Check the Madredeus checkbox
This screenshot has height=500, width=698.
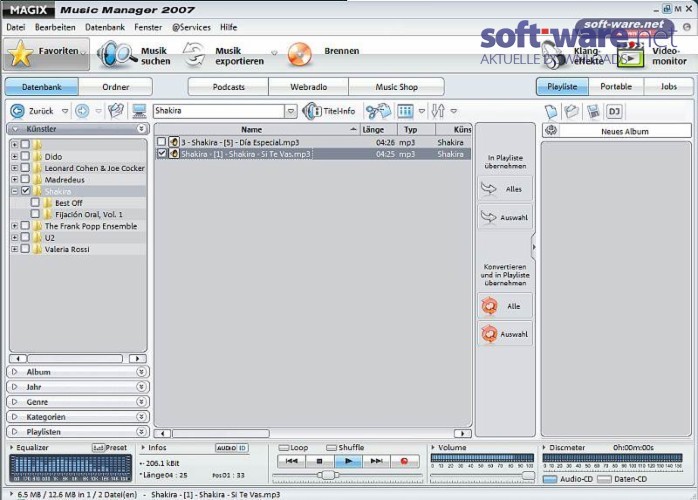[25, 179]
